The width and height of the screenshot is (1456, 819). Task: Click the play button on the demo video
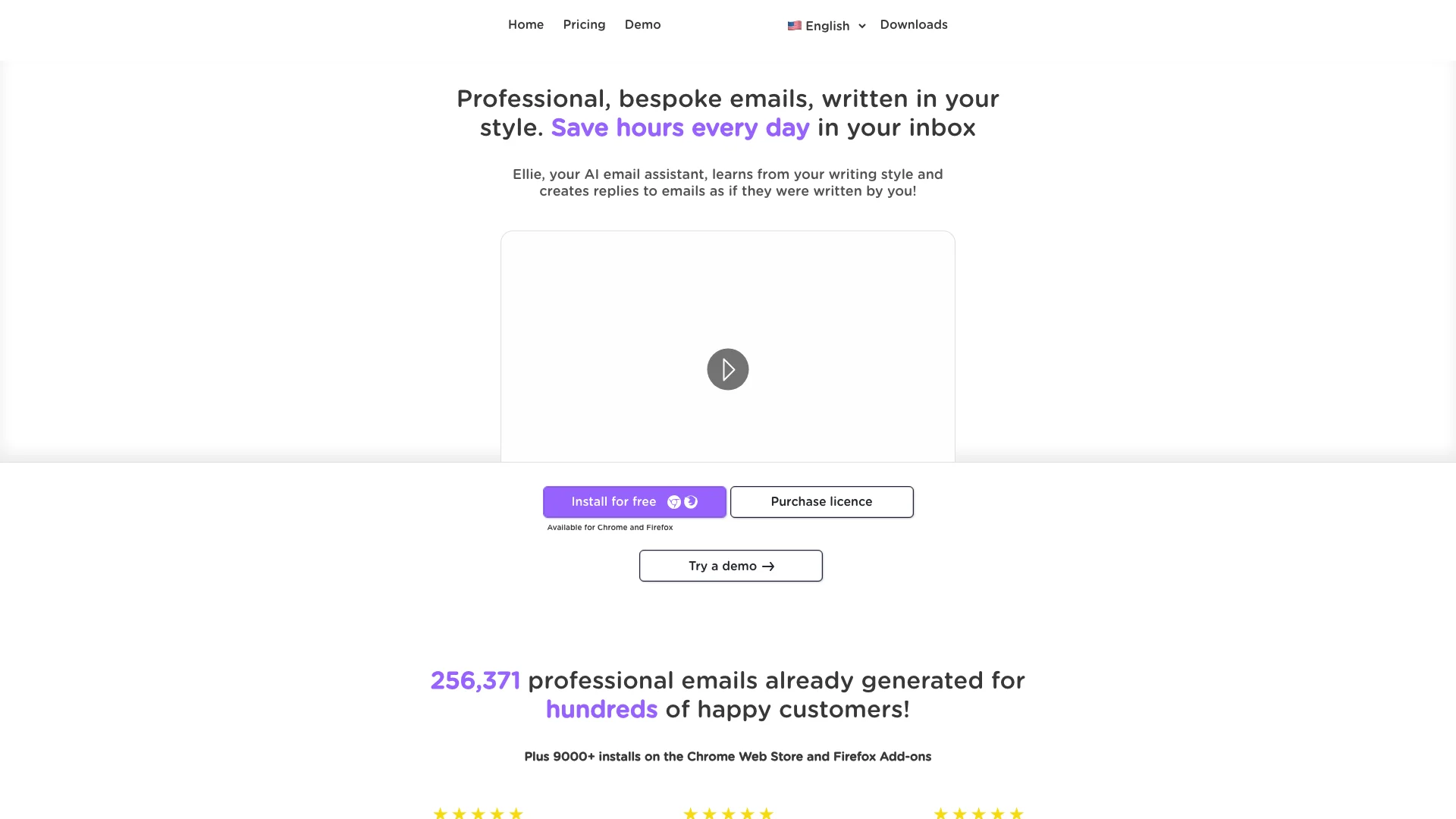click(x=728, y=369)
